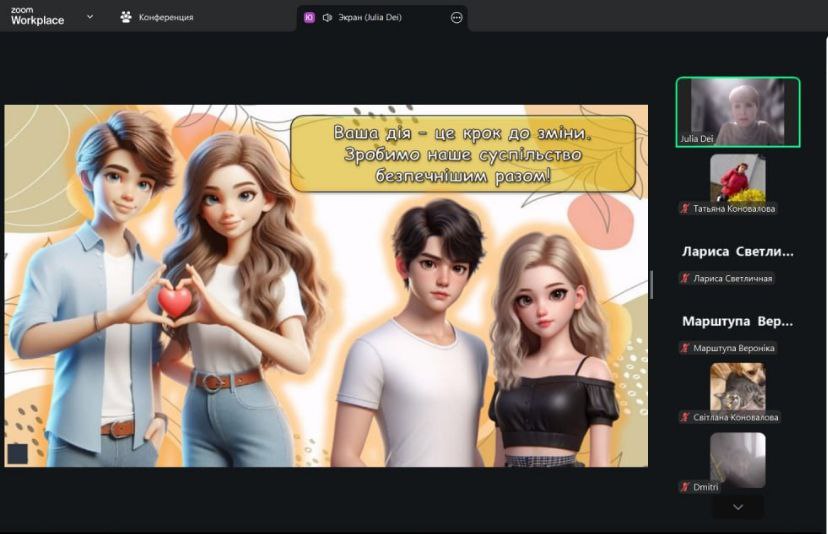Click the purple Ю avatar icon

(309, 17)
